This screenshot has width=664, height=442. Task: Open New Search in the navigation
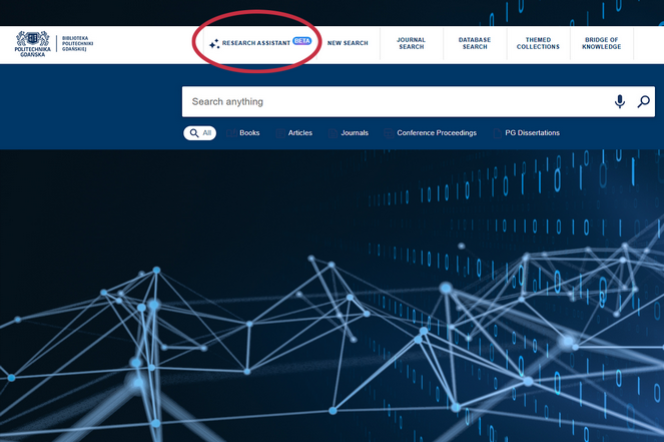tap(347, 44)
